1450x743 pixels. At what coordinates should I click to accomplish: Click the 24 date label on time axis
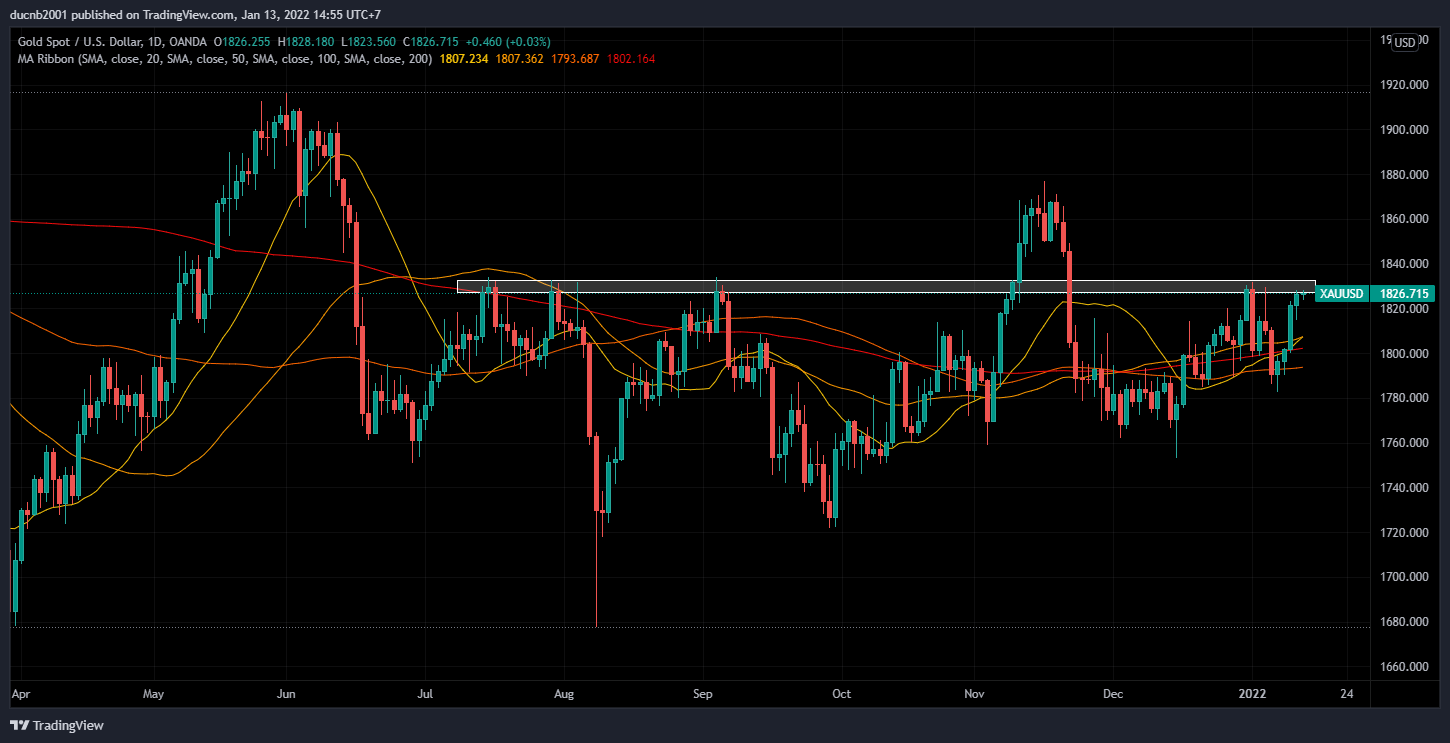tap(1347, 693)
